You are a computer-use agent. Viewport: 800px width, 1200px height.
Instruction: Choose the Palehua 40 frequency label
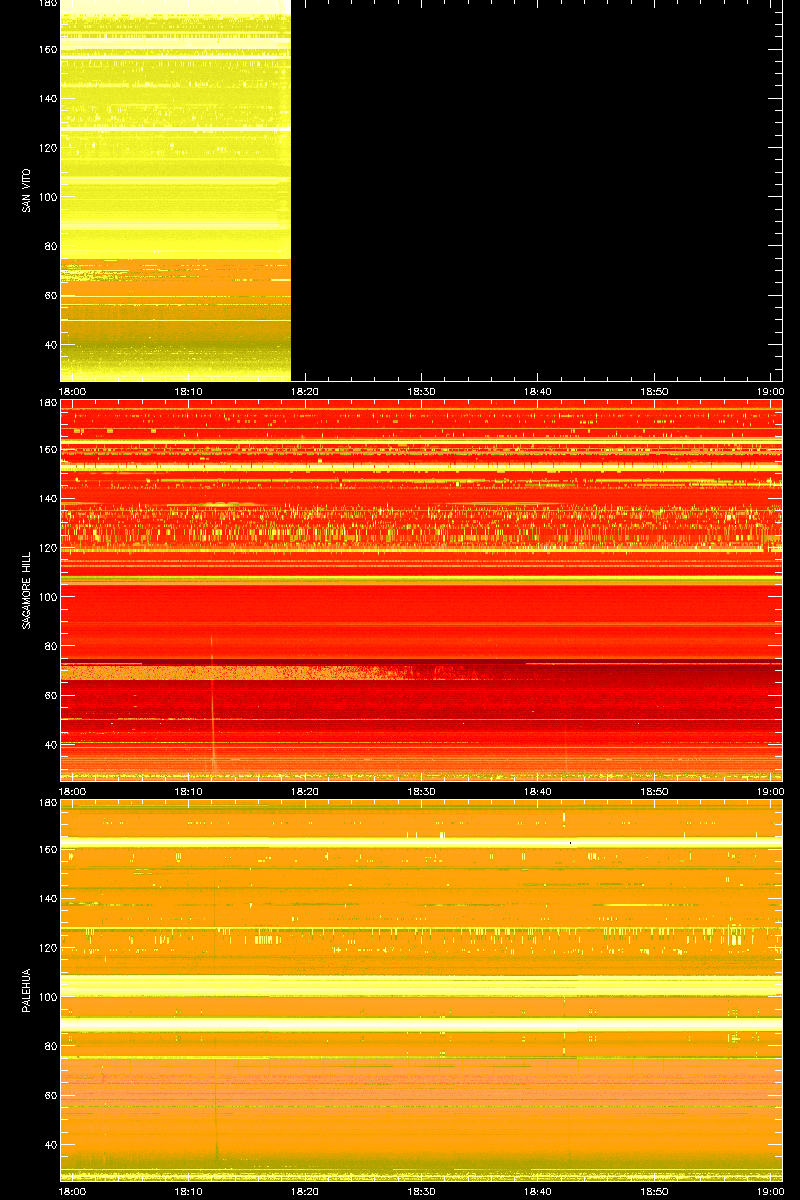[x=50, y=1144]
